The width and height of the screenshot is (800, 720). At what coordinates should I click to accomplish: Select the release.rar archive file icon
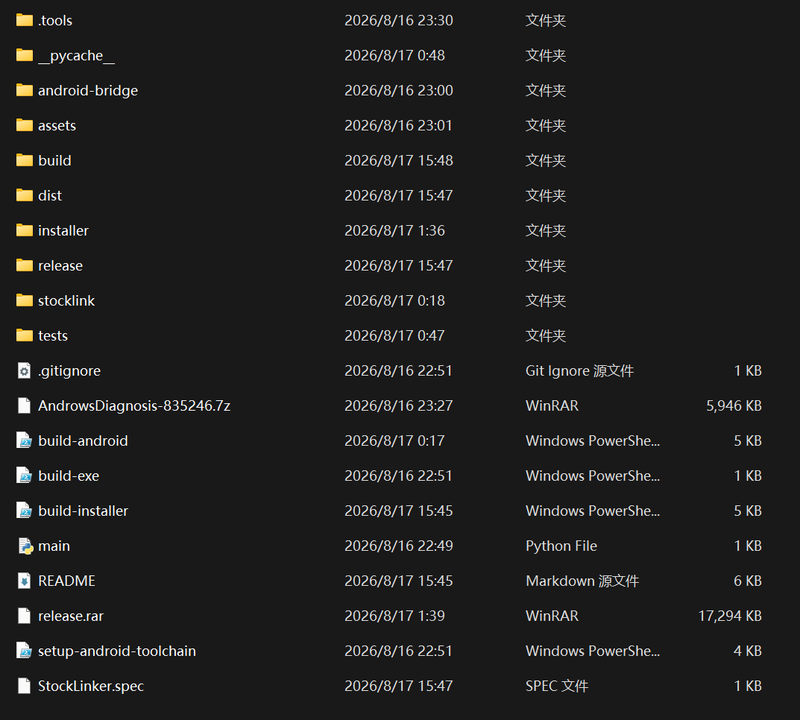coord(24,616)
